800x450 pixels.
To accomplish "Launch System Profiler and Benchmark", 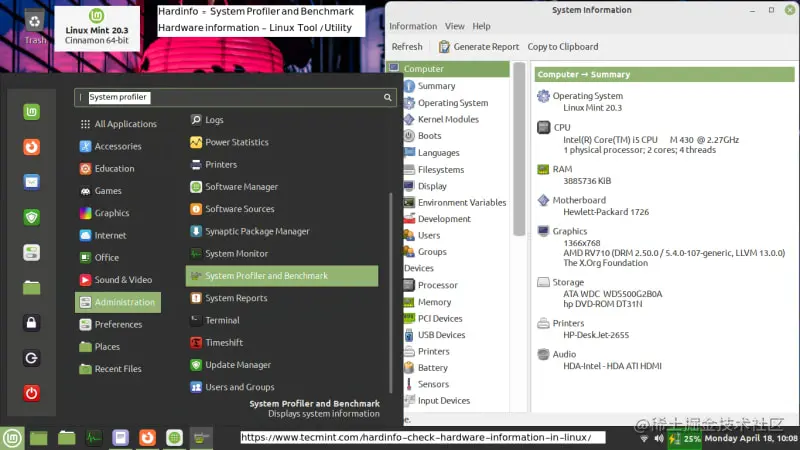I will click(282, 276).
